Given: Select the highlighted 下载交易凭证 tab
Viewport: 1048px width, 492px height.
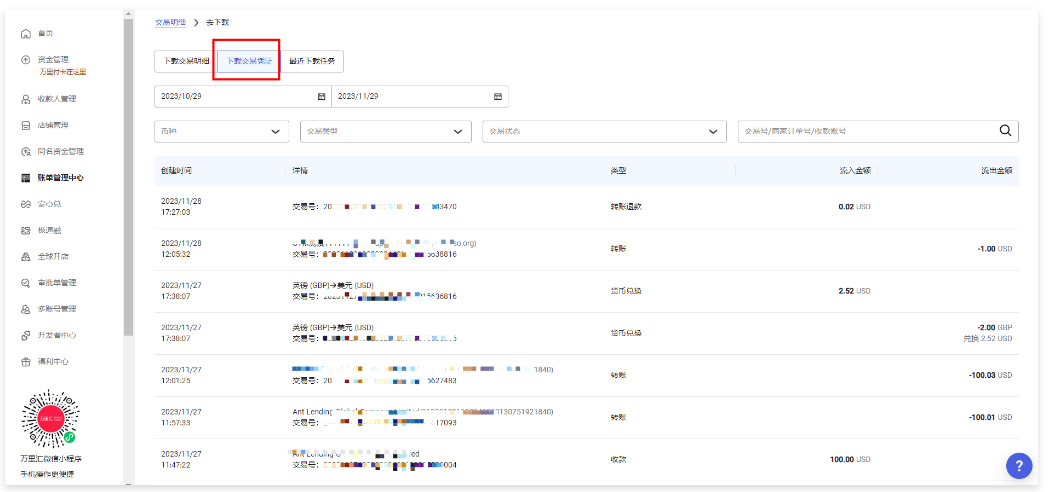Looking at the screenshot, I should coord(248,61).
